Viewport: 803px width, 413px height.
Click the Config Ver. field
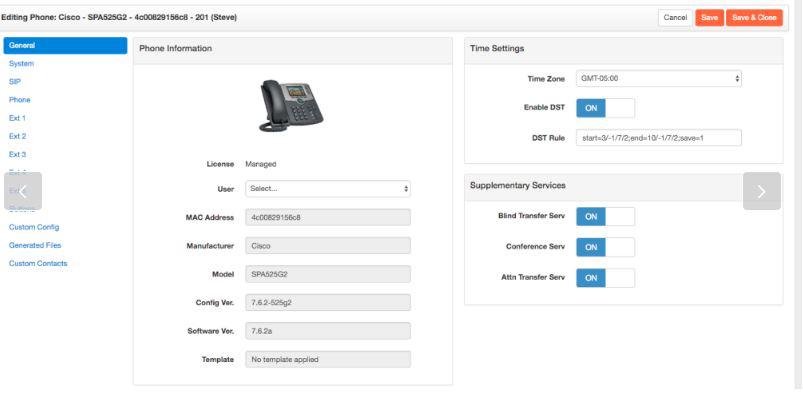coord(328,303)
